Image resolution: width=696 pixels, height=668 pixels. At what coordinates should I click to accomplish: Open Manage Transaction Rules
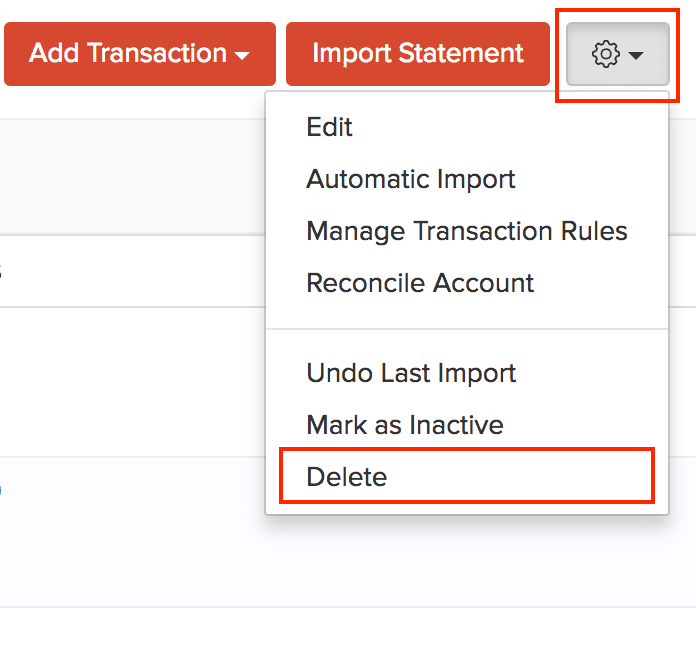point(467,231)
